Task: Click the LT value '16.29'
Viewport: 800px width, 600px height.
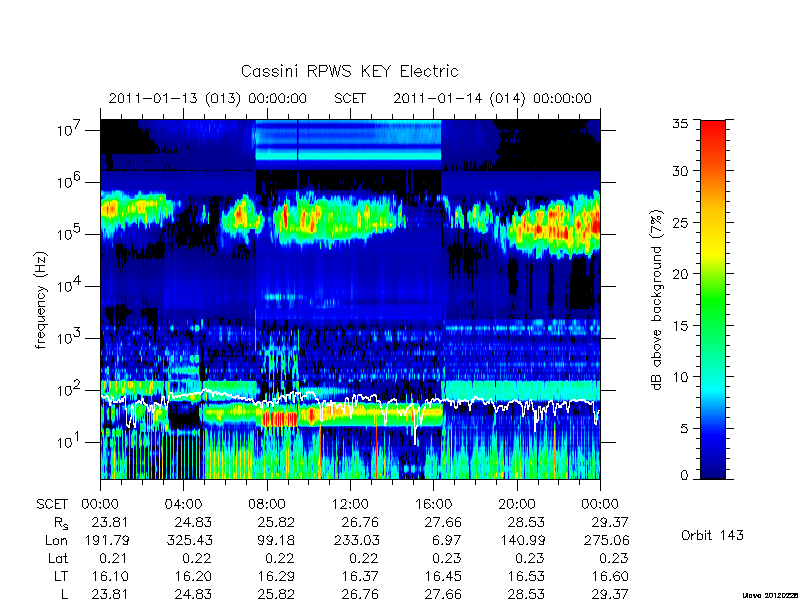Action: (x=276, y=576)
